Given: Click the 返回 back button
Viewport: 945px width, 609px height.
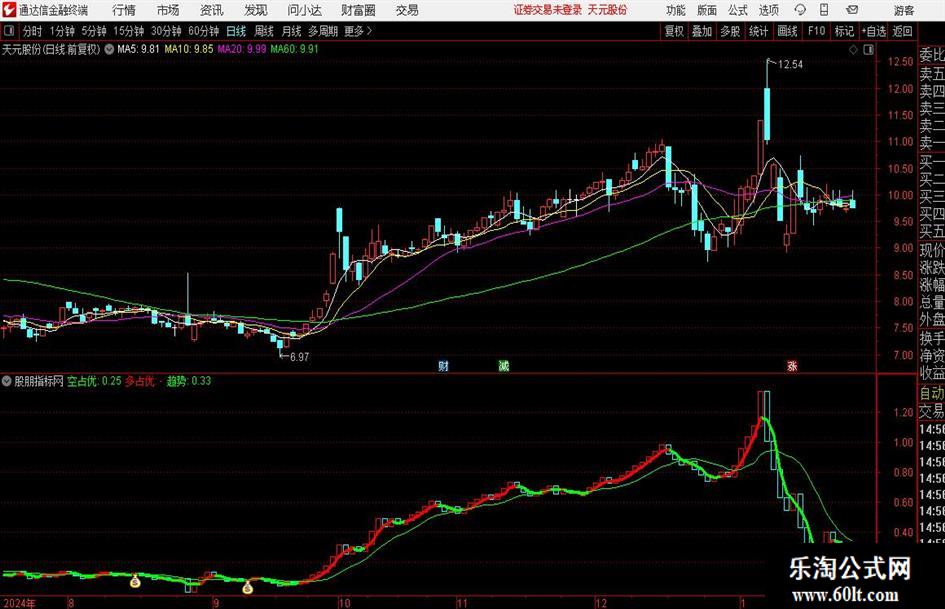Looking at the screenshot, I should (x=902, y=31).
